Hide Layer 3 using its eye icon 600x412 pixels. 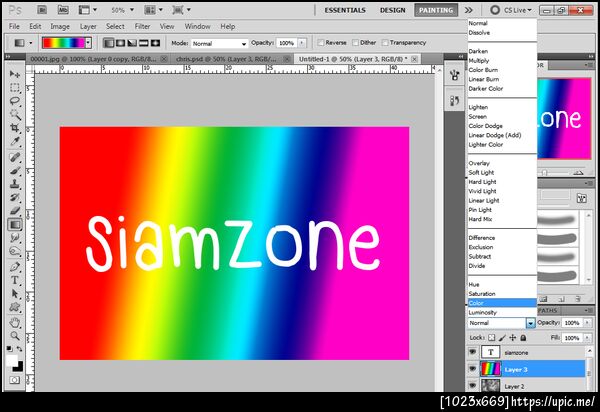473,369
